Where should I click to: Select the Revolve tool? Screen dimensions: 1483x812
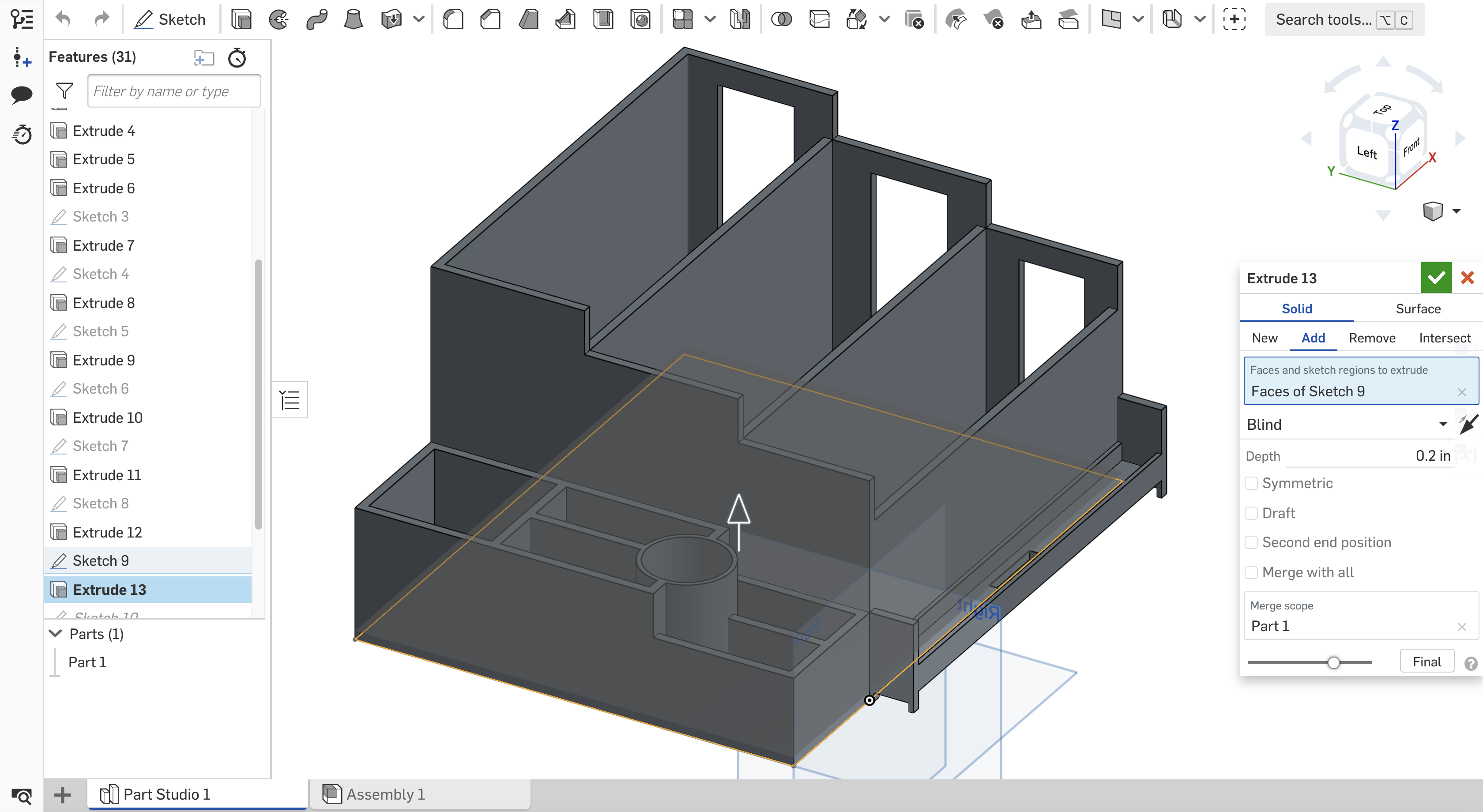tap(279, 19)
